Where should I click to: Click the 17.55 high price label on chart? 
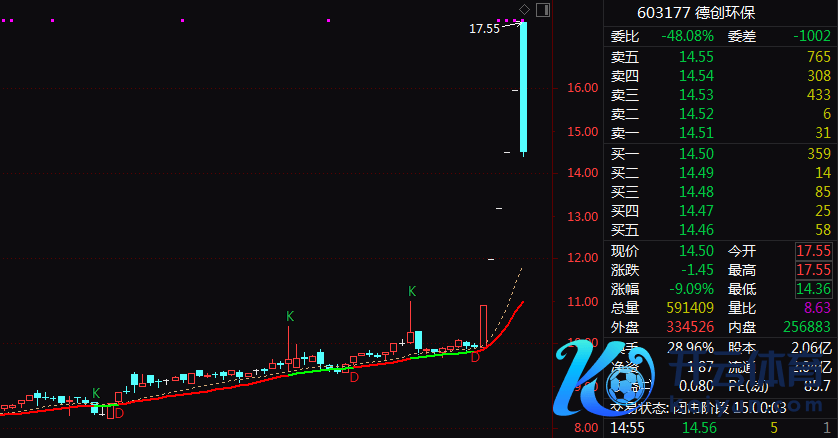pyautogui.click(x=485, y=29)
